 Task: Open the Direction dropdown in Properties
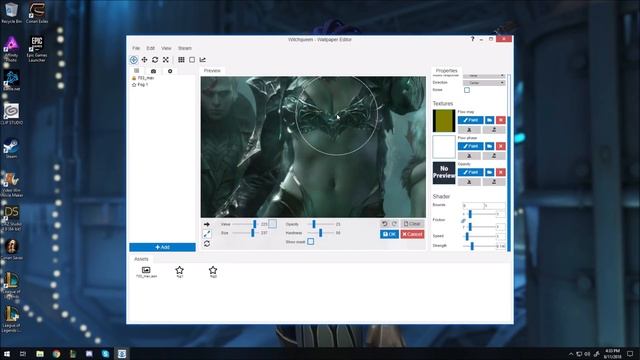(484, 83)
